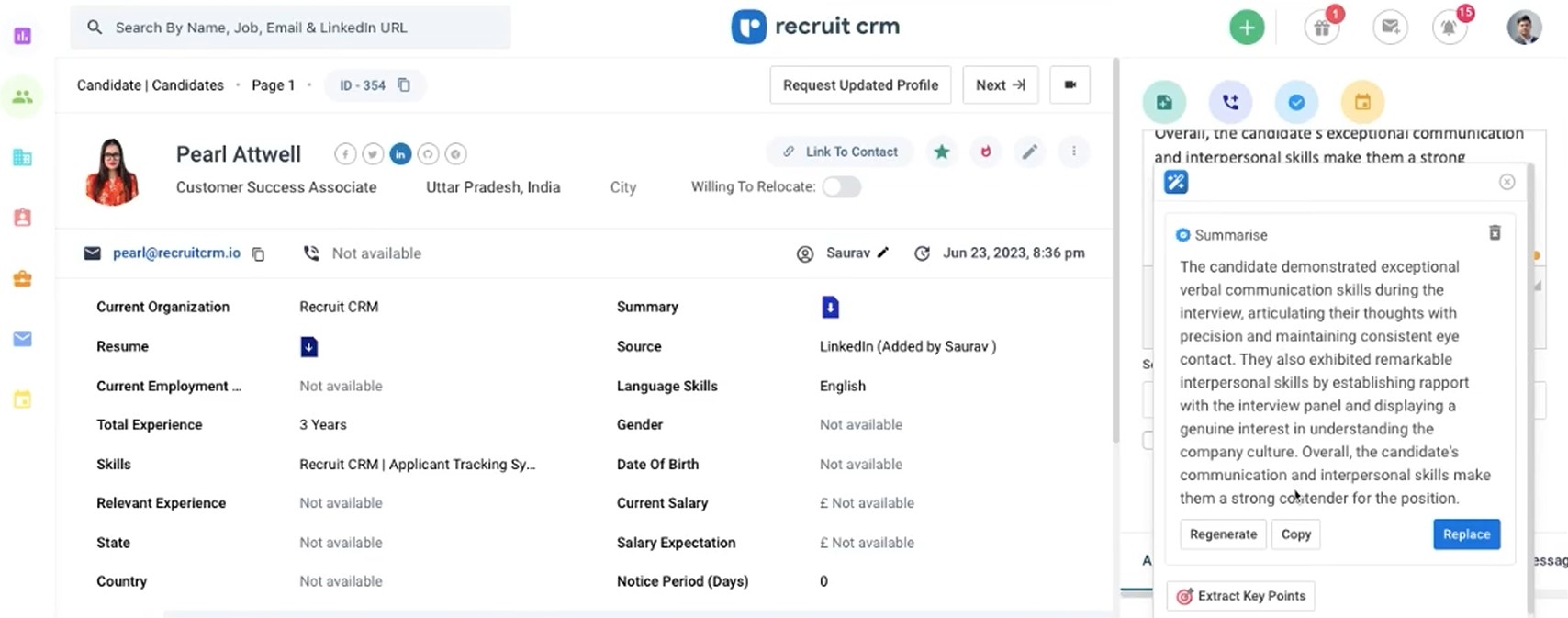
Task: Click the updated date Jun 23, 2023, 8:36 pm
Action: pyautogui.click(x=1014, y=253)
